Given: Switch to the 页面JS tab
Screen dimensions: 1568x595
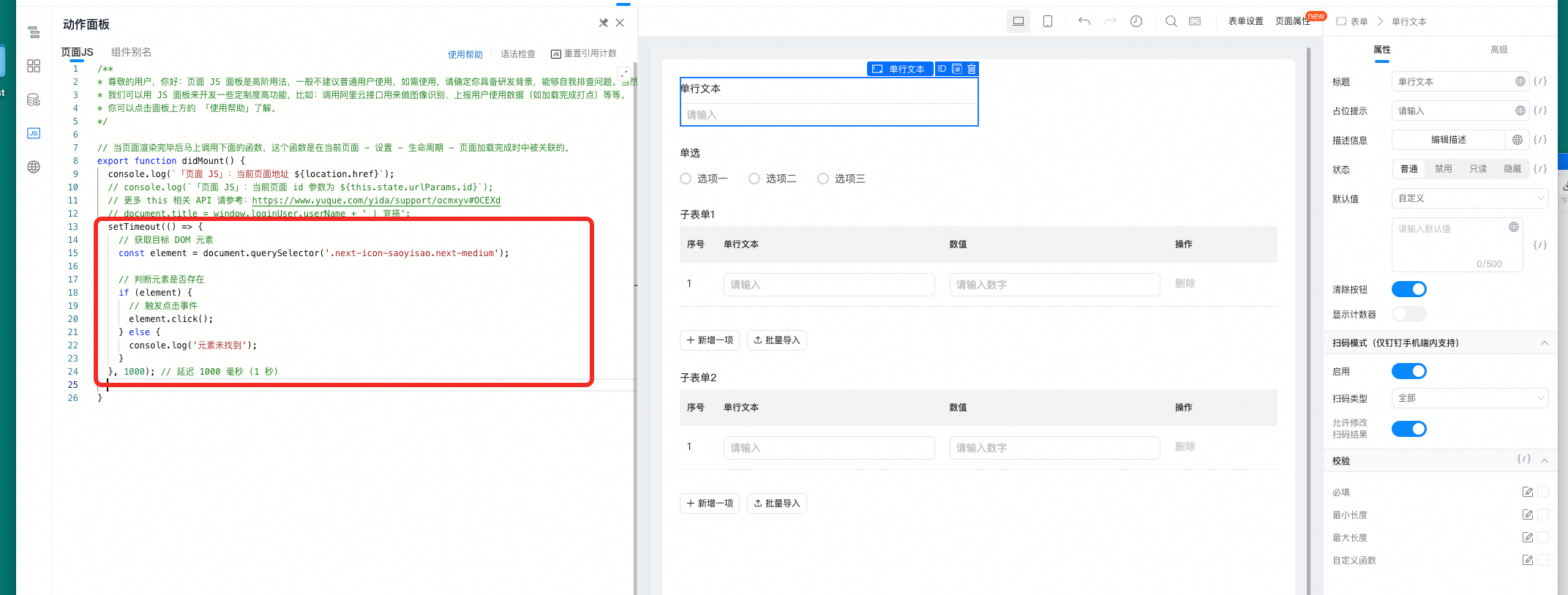Looking at the screenshot, I should [77, 52].
